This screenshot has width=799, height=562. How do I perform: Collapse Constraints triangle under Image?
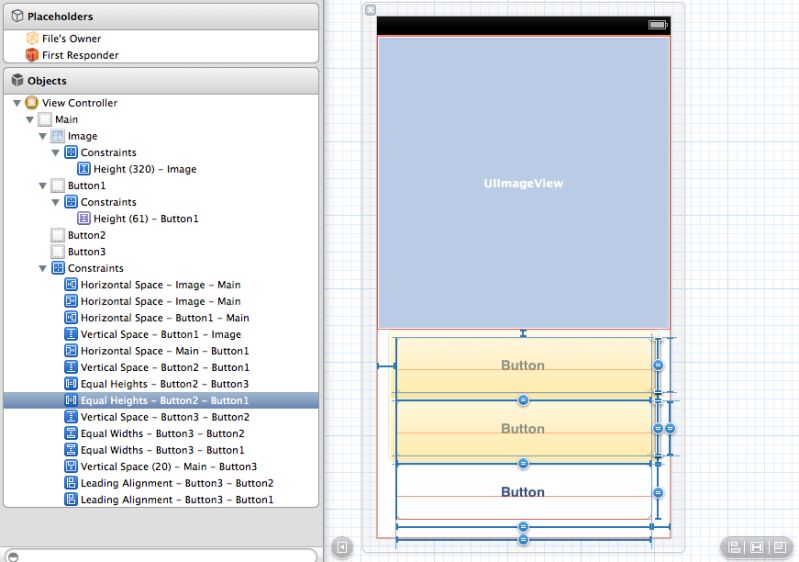(56, 152)
